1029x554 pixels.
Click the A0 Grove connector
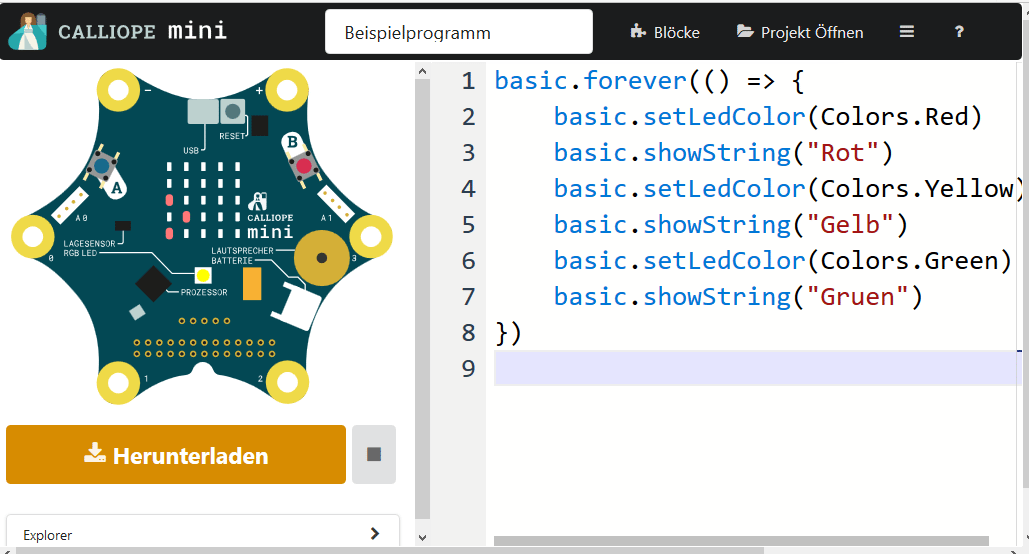pos(70,204)
